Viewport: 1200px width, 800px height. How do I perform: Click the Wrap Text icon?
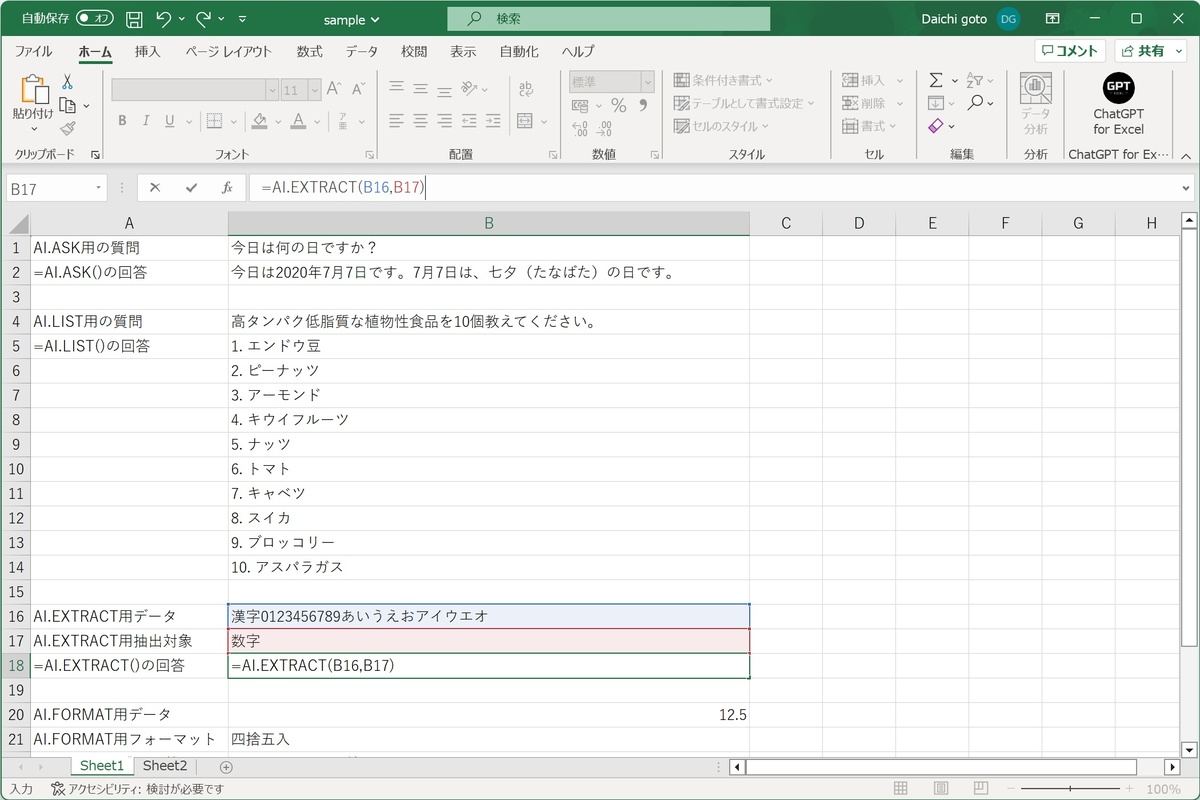tap(525, 89)
